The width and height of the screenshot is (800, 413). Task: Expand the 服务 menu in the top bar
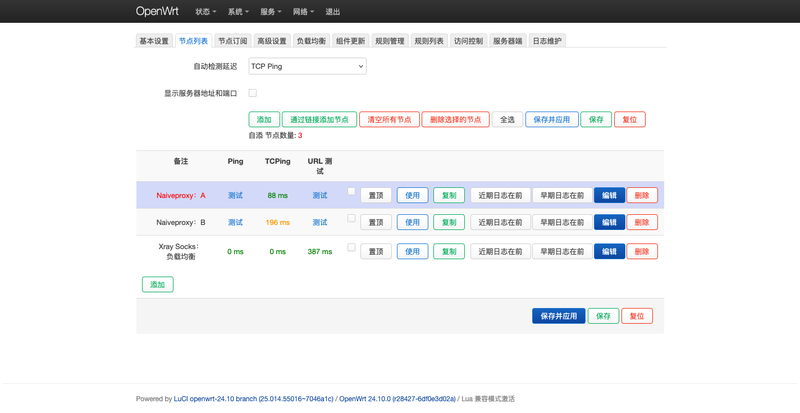270,12
